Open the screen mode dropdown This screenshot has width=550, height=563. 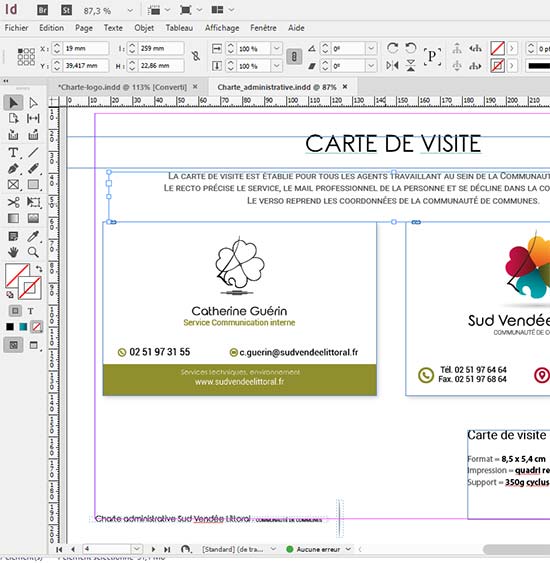click(x=200, y=10)
